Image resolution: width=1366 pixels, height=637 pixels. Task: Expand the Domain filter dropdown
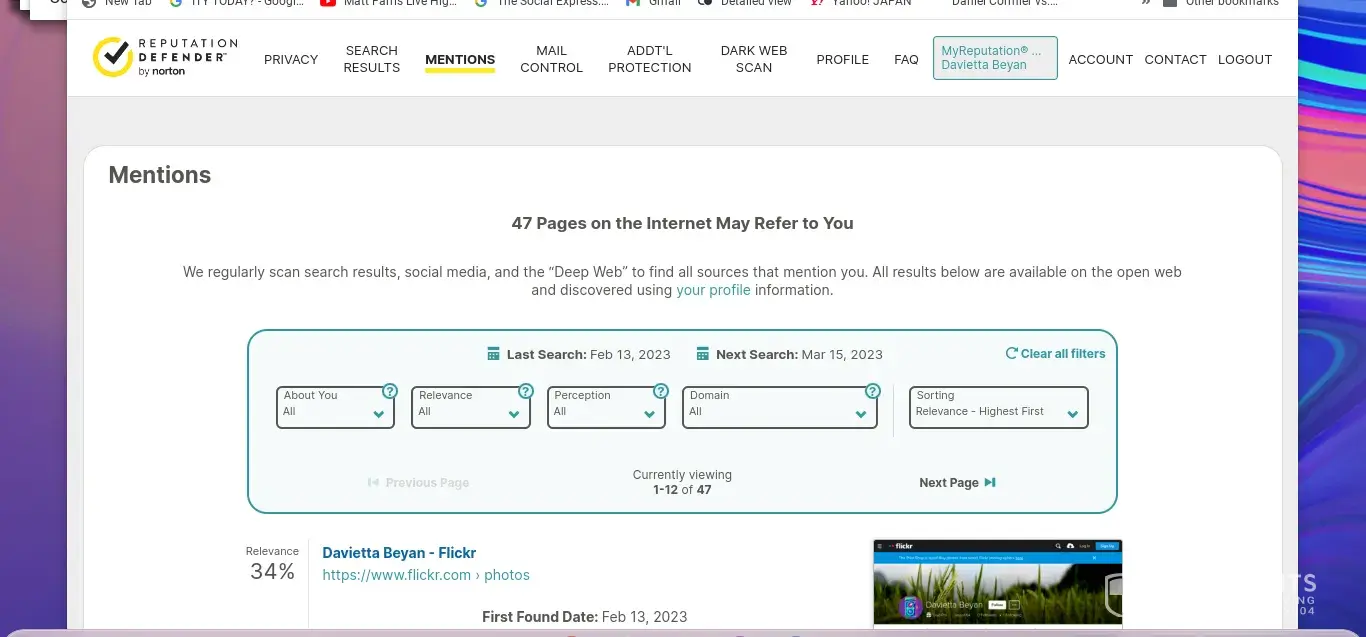pos(779,407)
